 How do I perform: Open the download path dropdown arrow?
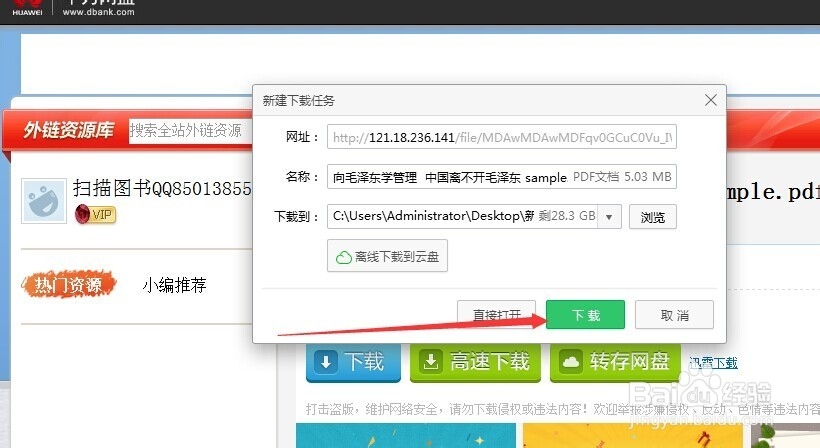point(609,216)
